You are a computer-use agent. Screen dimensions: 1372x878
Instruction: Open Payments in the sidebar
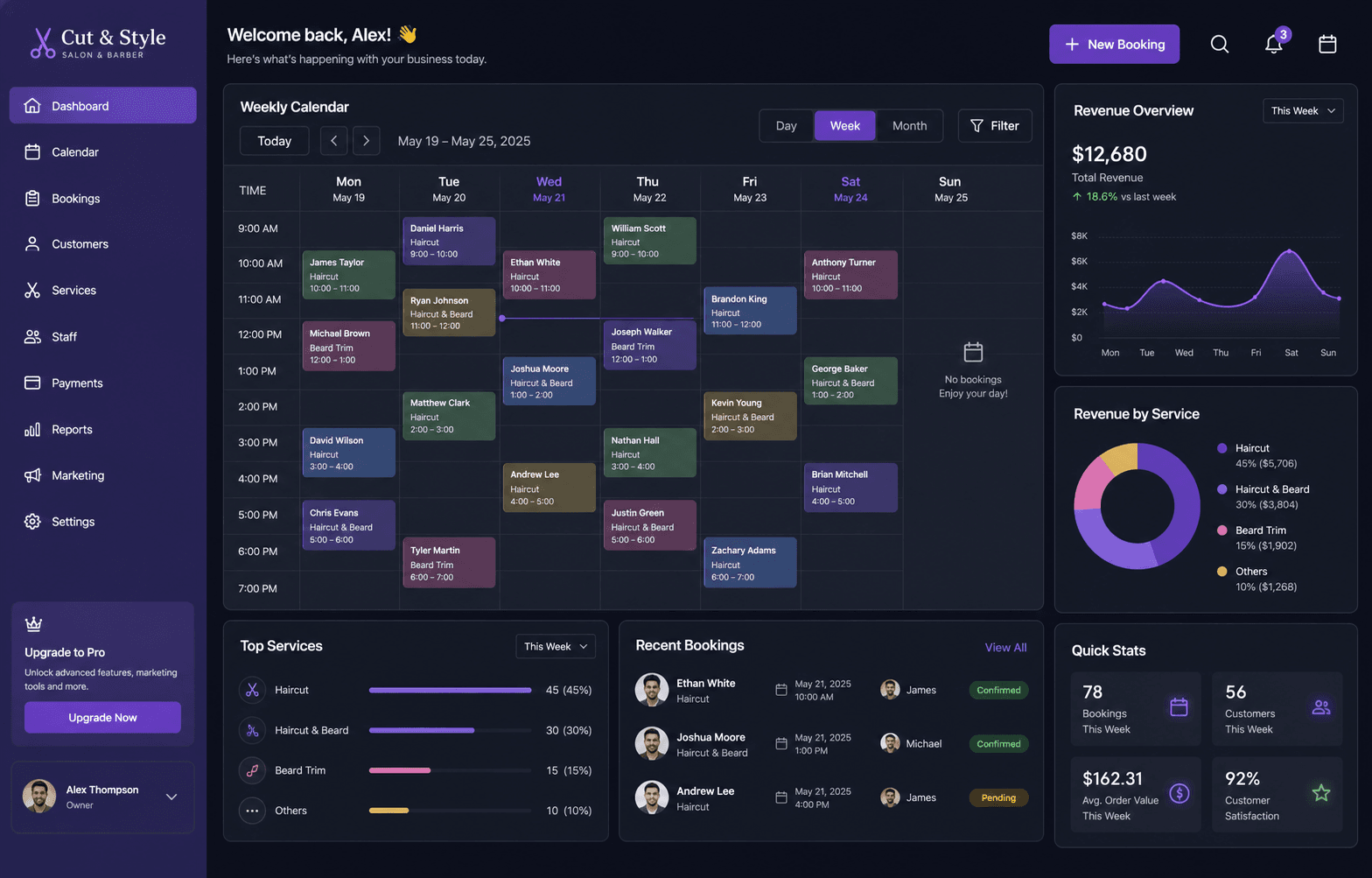(x=102, y=383)
